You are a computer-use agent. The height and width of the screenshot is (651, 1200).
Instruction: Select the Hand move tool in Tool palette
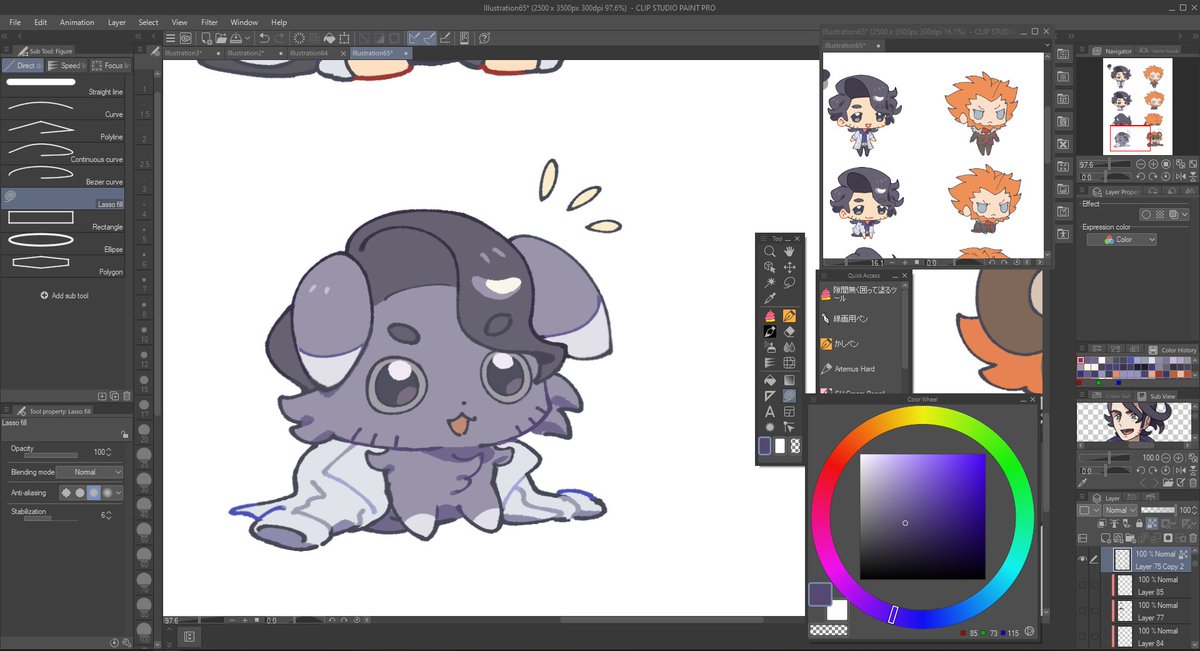click(x=789, y=251)
